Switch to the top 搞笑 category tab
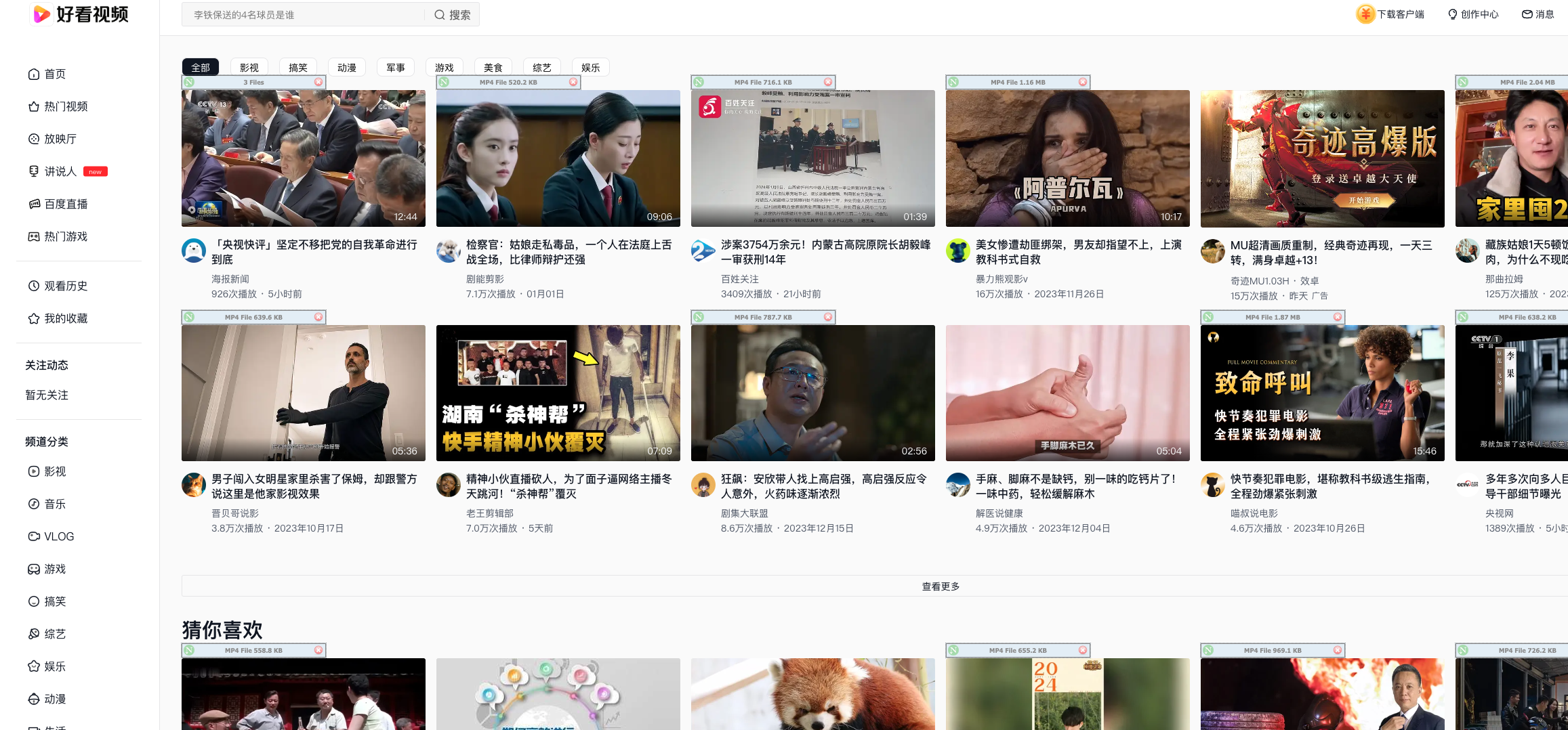 click(298, 68)
